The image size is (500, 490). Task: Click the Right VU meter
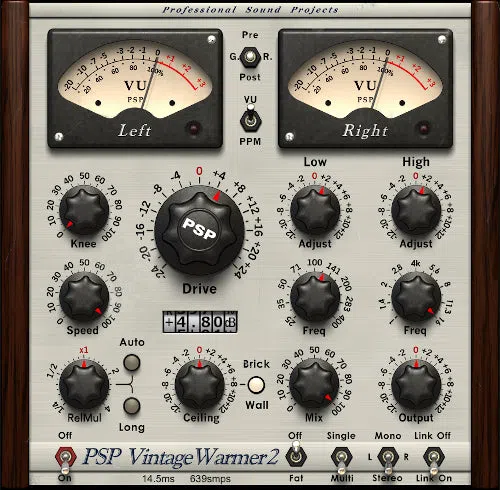point(365,89)
